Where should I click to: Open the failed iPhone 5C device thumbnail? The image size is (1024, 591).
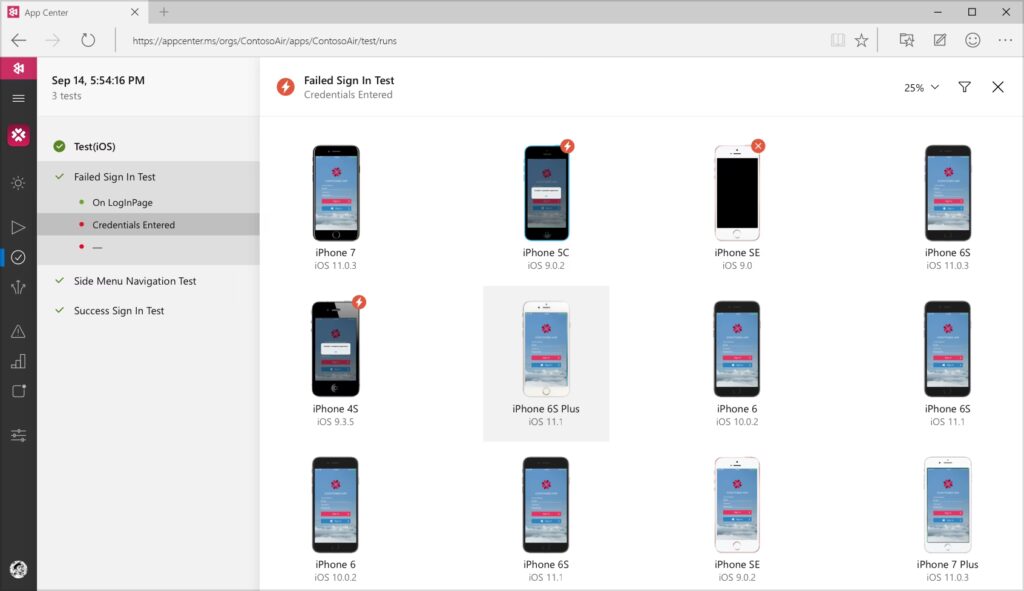click(x=545, y=193)
